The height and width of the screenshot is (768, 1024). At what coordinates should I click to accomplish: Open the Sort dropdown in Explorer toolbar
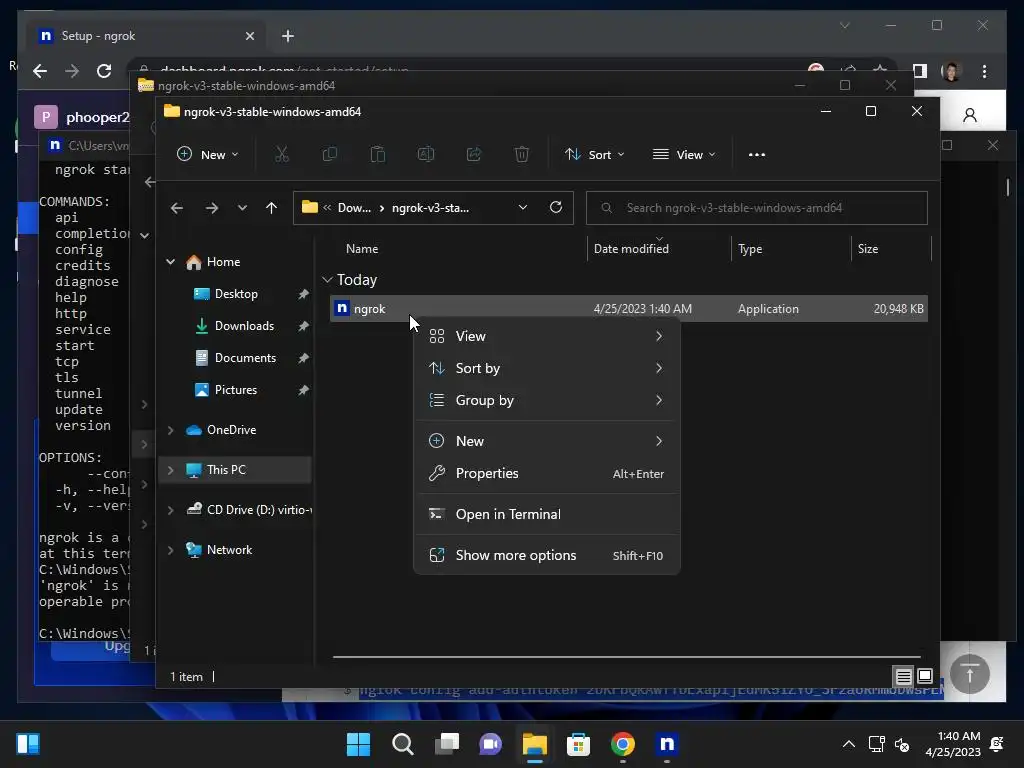pos(595,155)
